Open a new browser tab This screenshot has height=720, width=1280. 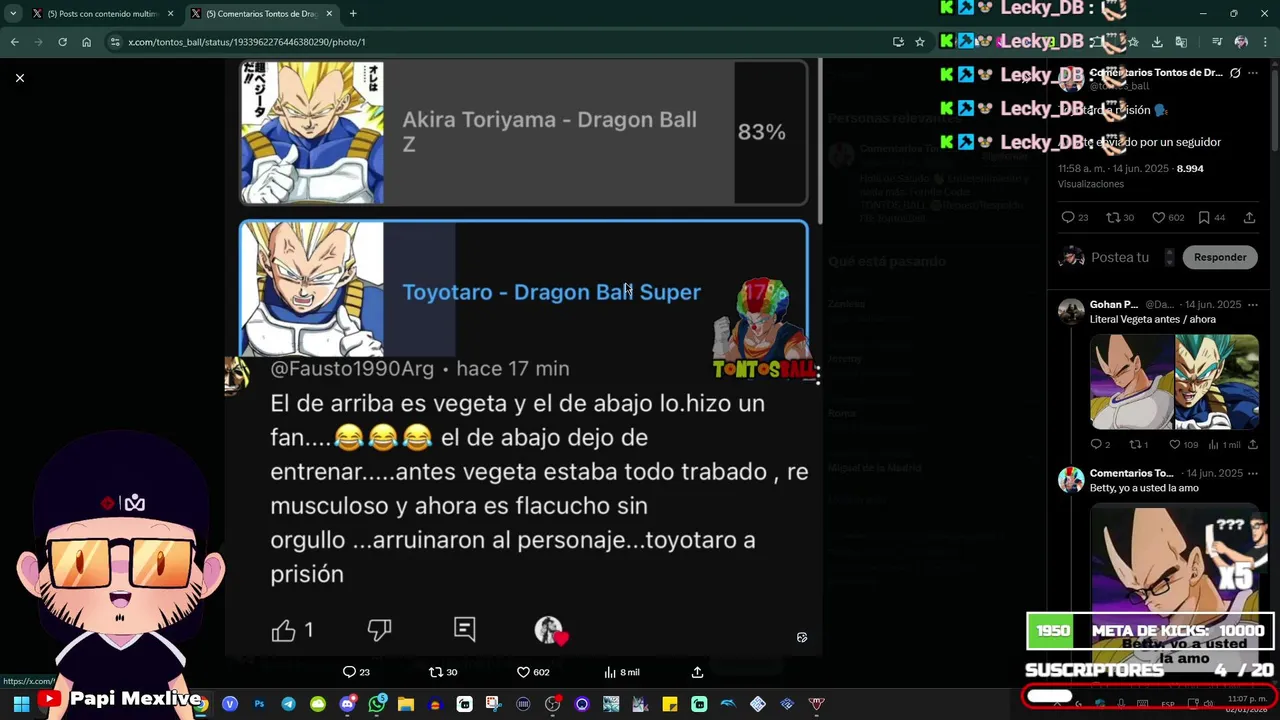point(353,14)
